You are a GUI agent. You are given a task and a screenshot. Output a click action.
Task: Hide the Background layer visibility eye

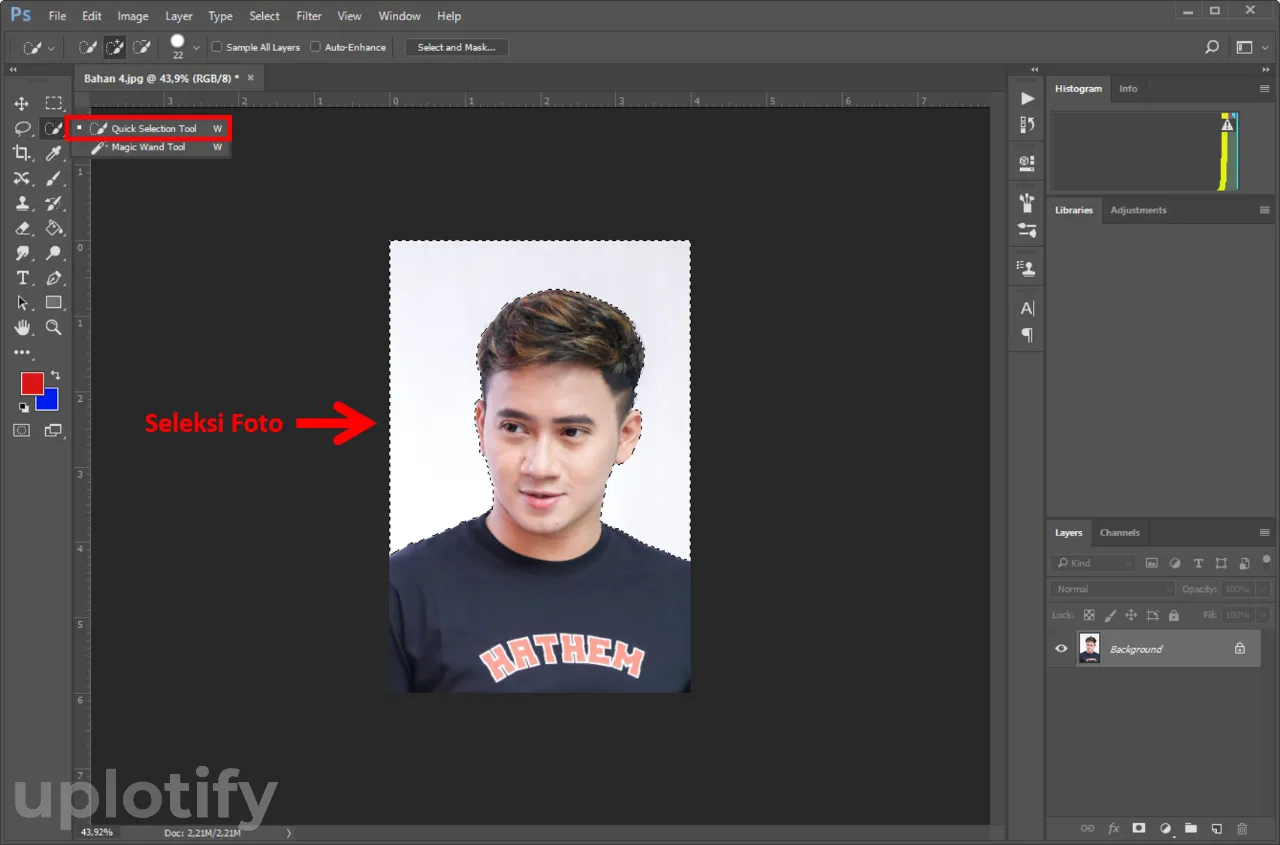click(x=1062, y=649)
